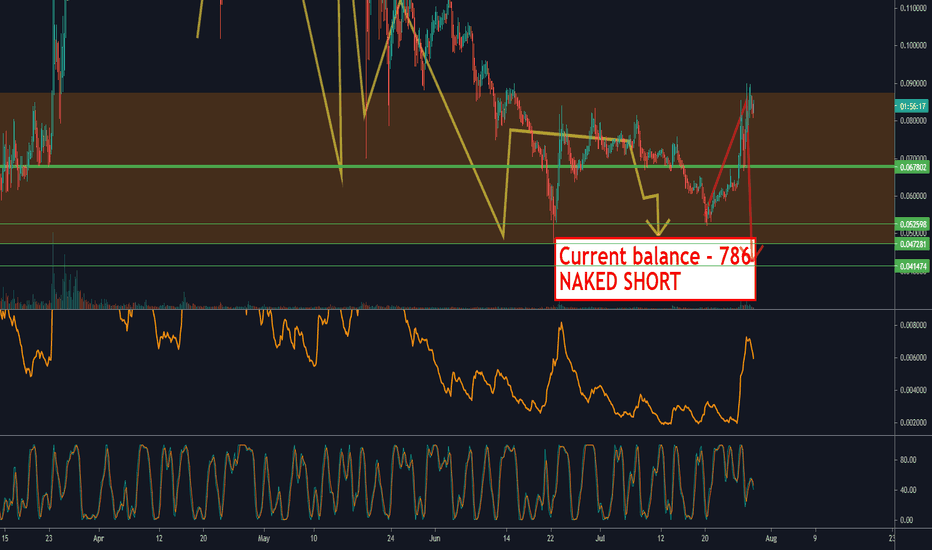The image size is (932, 550).
Task: Click the 0.00 oscillator scale label
Action: click(x=906, y=520)
